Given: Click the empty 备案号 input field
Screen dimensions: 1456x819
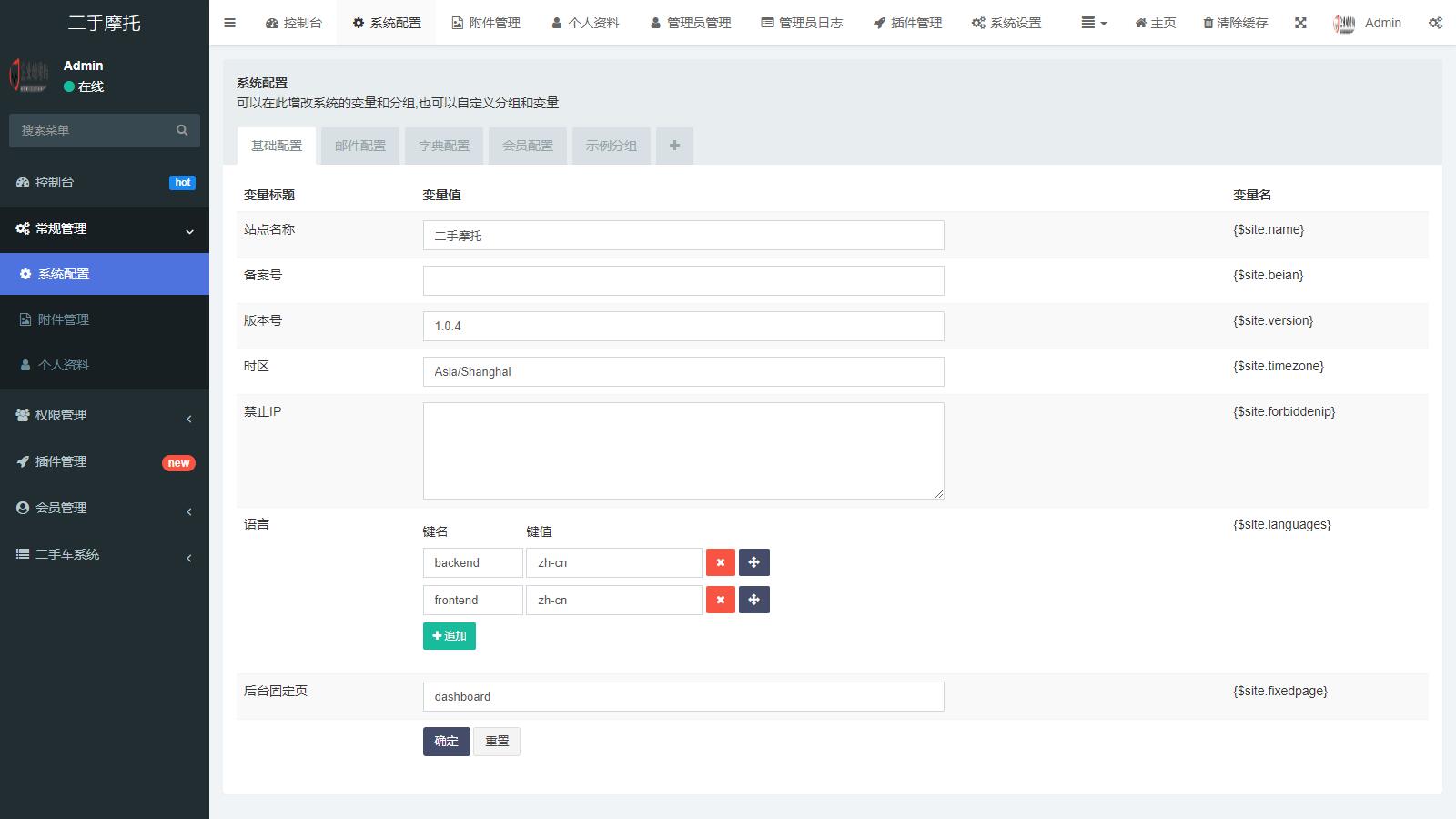Looking at the screenshot, I should point(682,280).
